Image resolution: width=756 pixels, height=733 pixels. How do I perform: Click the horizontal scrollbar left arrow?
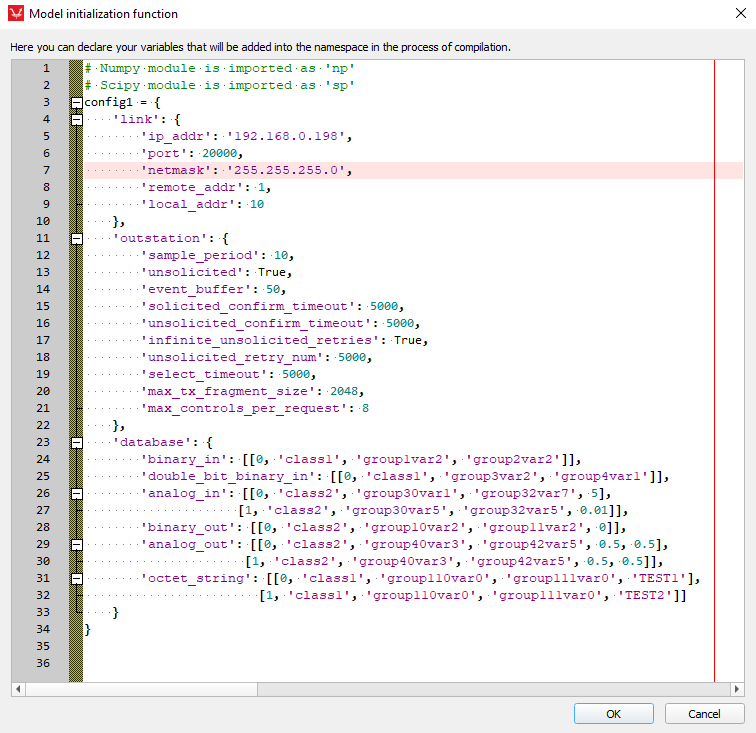pos(18,689)
